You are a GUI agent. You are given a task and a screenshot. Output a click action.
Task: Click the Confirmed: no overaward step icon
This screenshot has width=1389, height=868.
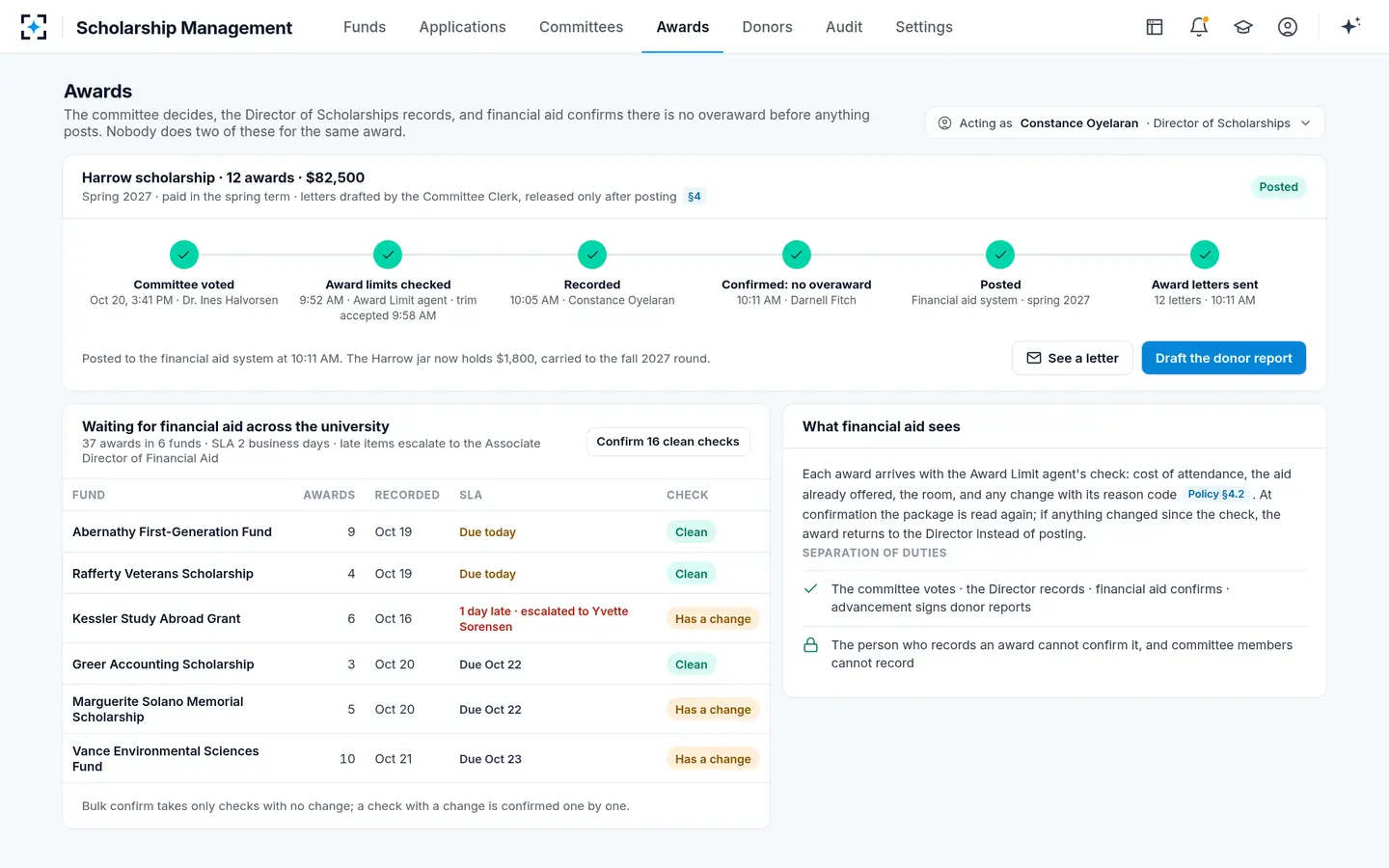click(797, 255)
